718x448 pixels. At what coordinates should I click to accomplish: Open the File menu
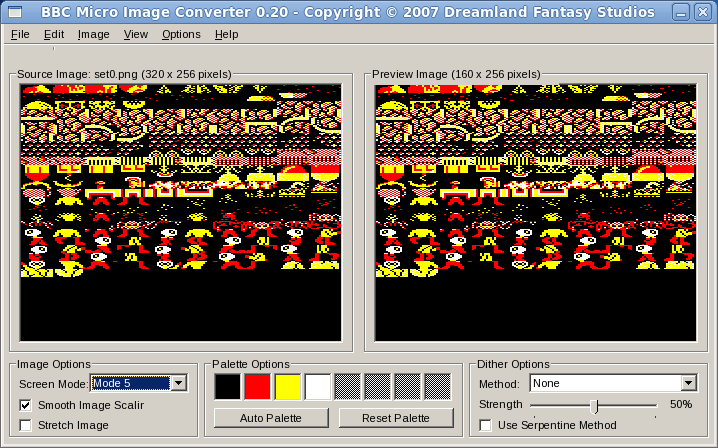pyautogui.click(x=20, y=34)
